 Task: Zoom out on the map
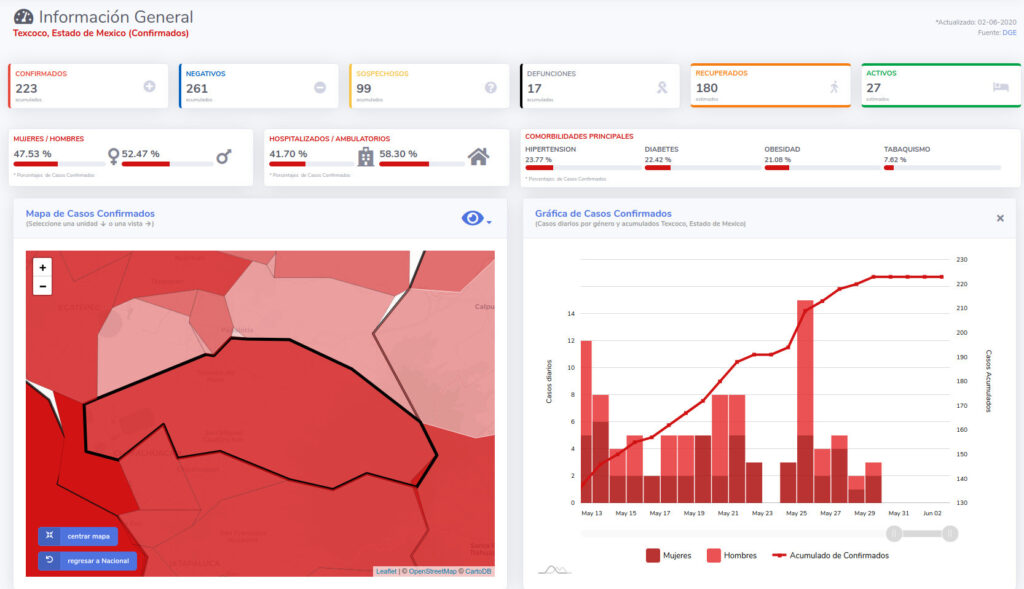42,287
